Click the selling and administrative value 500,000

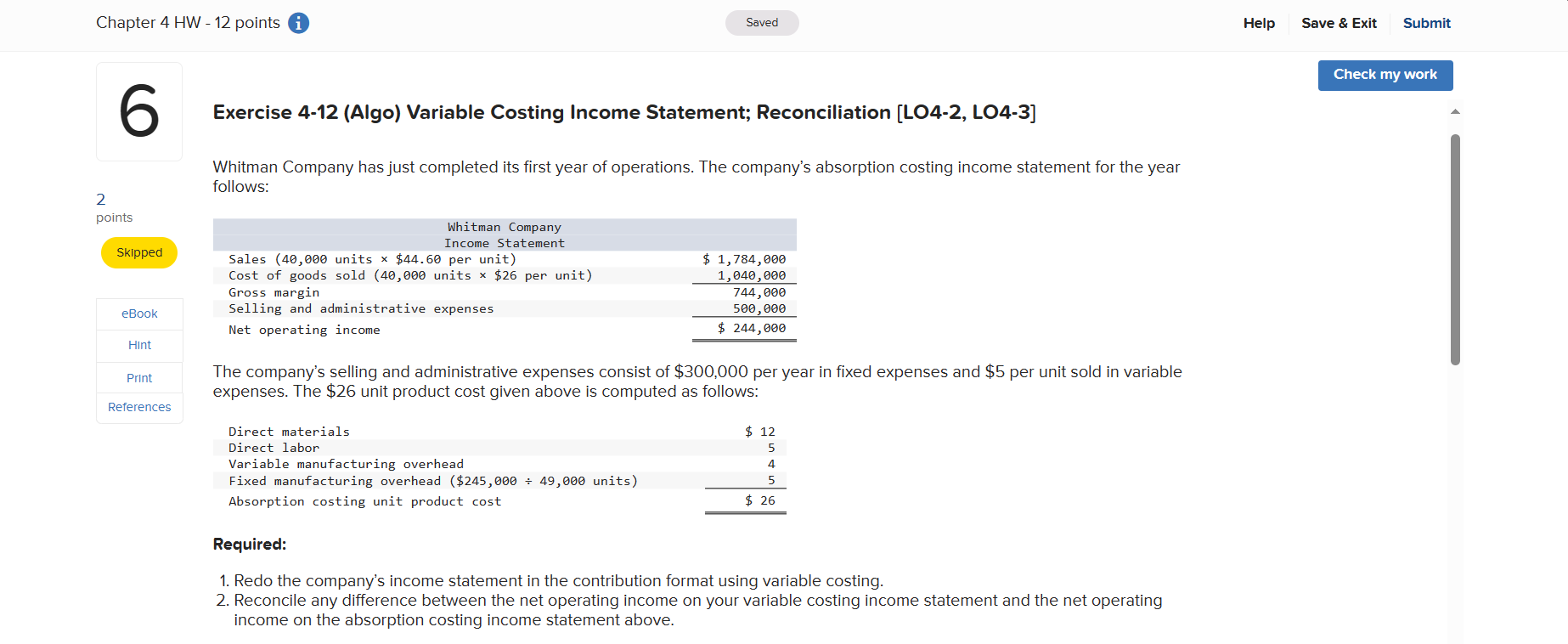(x=759, y=308)
